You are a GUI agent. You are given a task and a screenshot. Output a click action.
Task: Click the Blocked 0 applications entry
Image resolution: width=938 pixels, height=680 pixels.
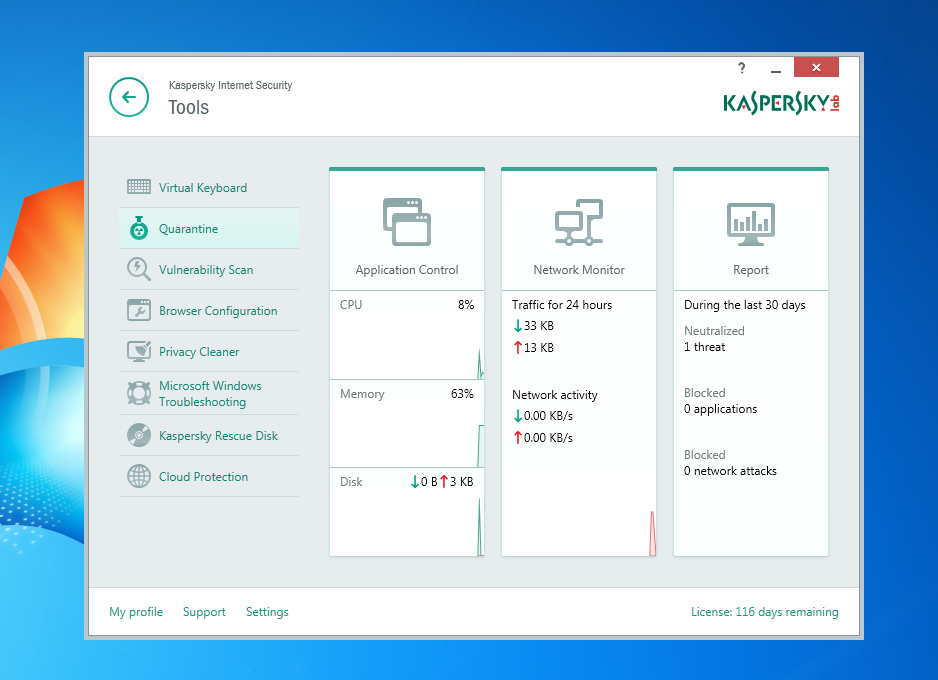pyautogui.click(x=720, y=401)
